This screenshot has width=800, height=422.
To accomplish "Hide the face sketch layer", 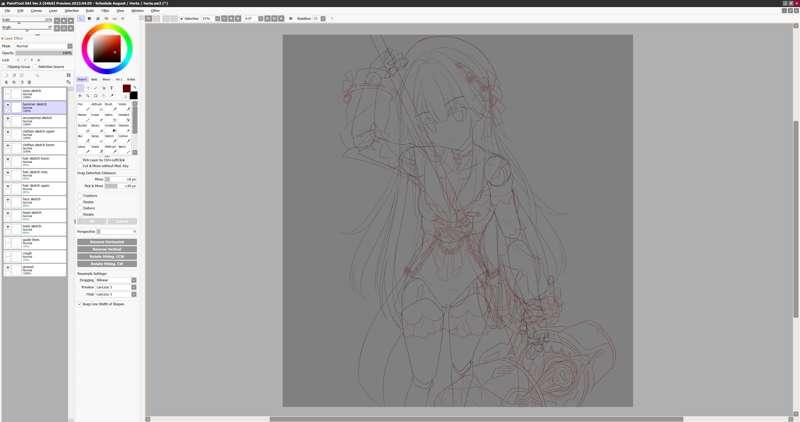I will [x=8, y=200].
